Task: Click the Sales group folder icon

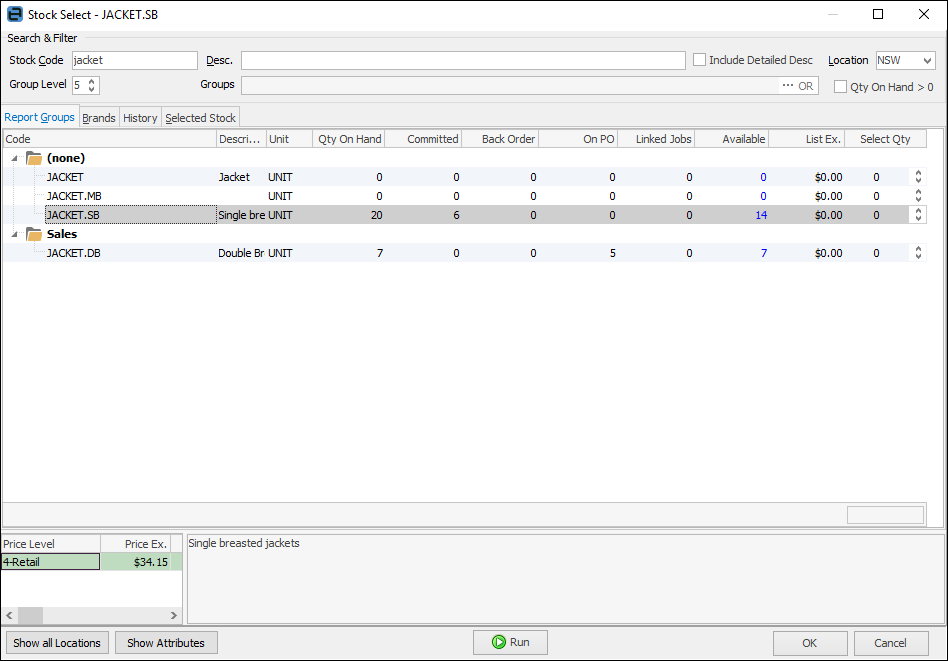Action: pos(34,234)
